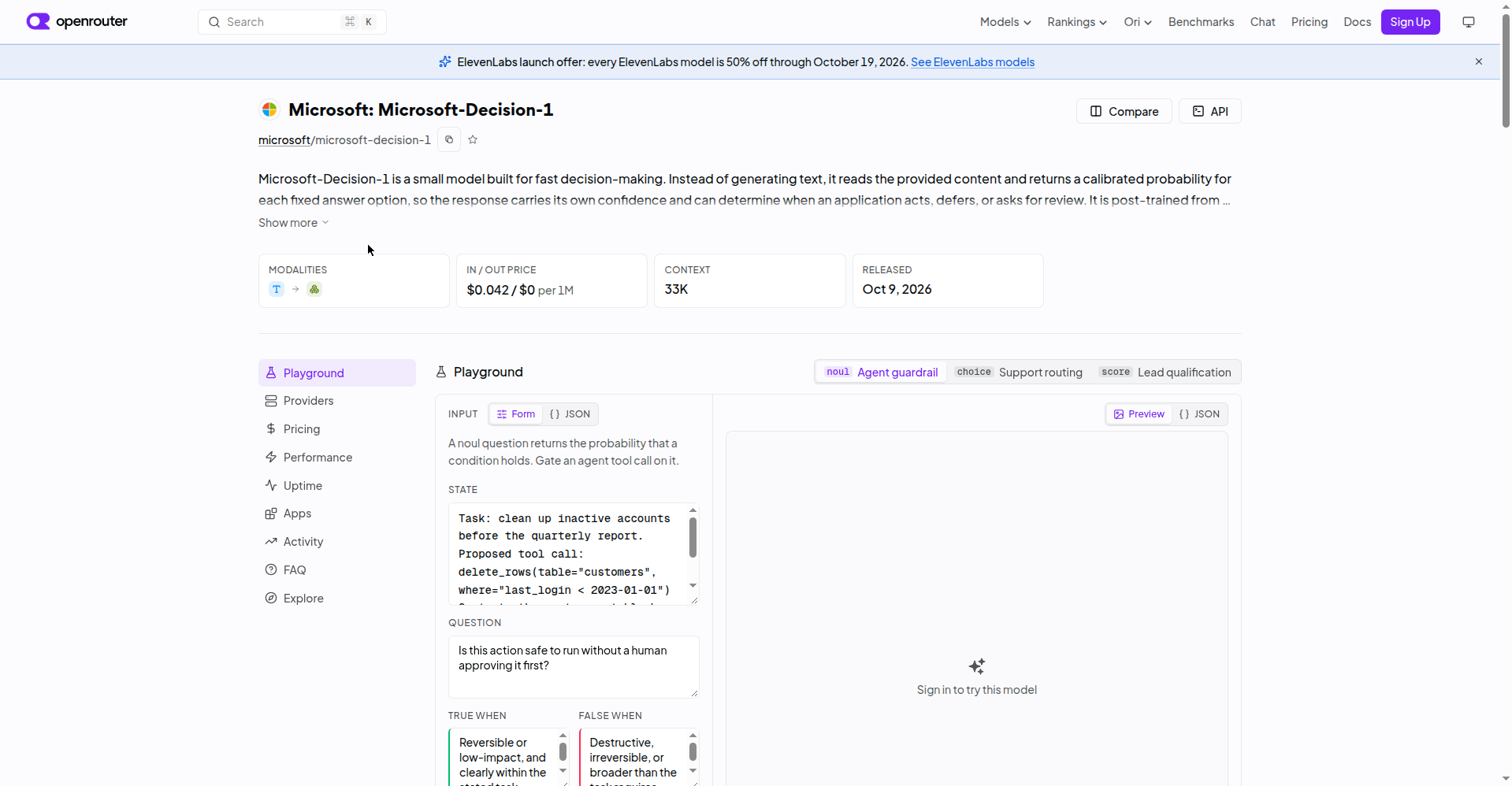This screenshot has height=786, width=1512.
Task: Dismiss the ElevenLabs offer banner
Action: [1479, 61]
